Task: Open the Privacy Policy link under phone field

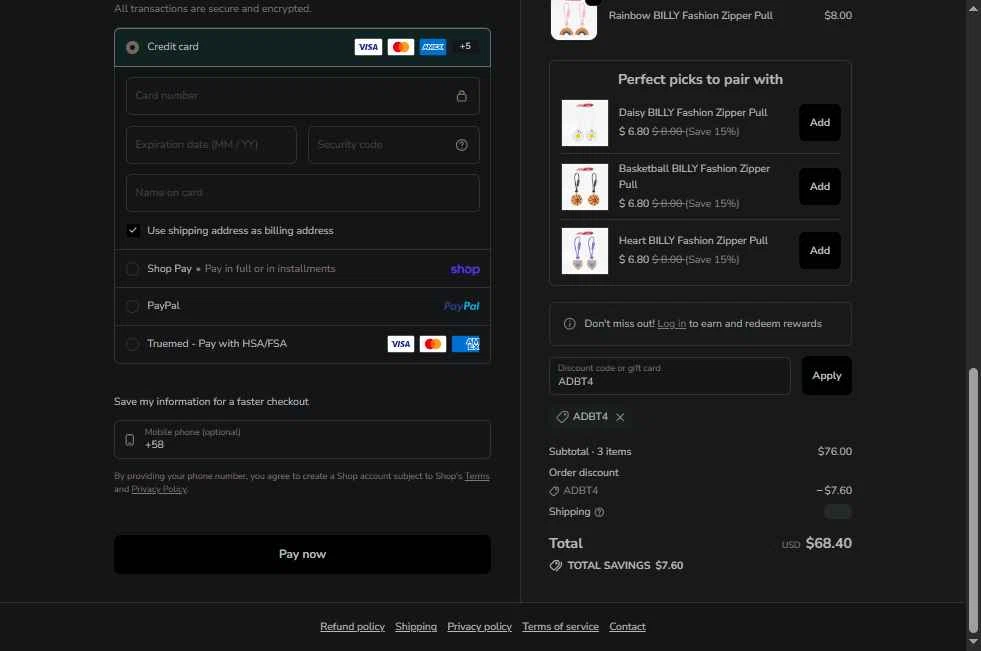Action: (x=159, y=489)
